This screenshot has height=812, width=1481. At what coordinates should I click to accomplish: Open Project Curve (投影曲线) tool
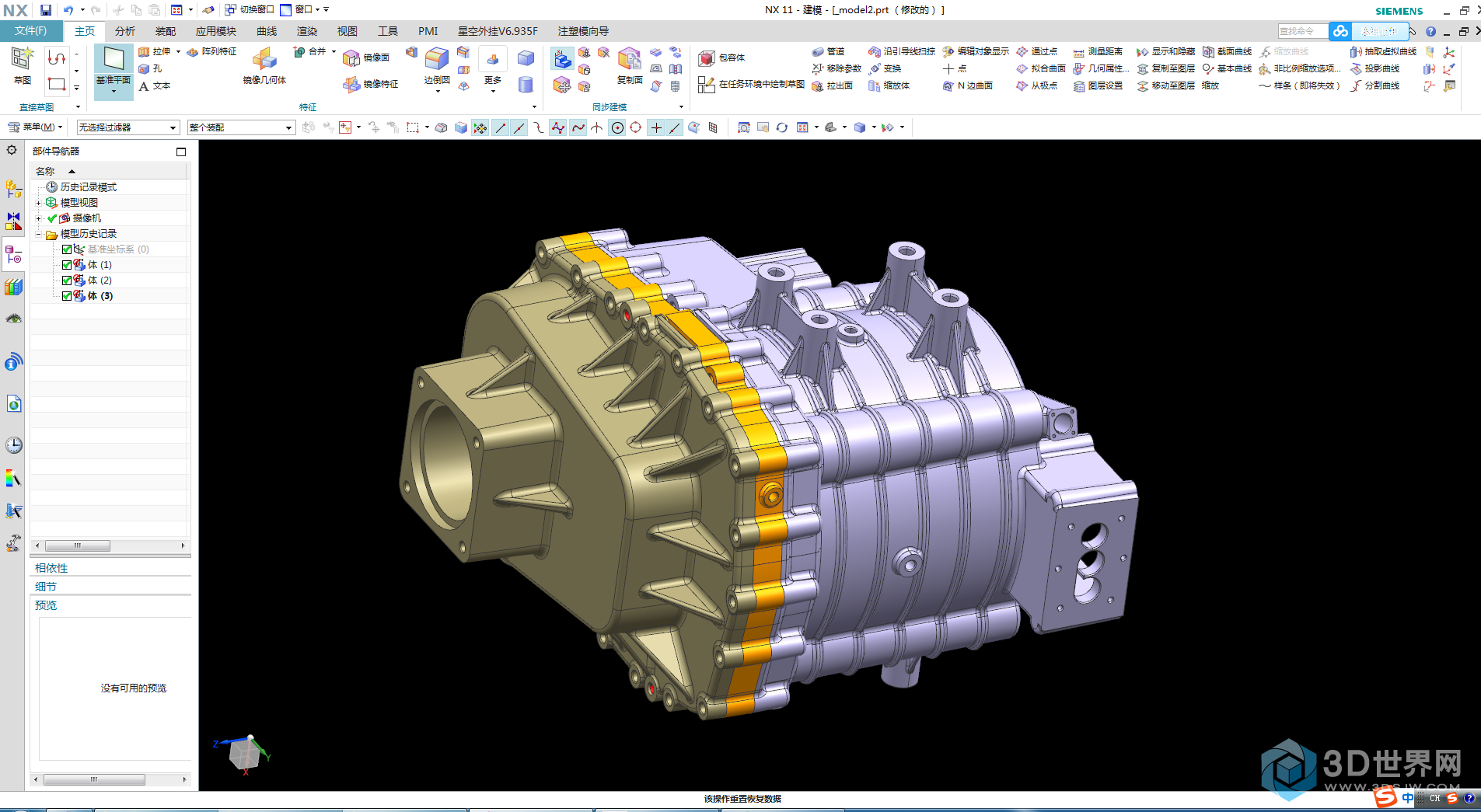1374,68
